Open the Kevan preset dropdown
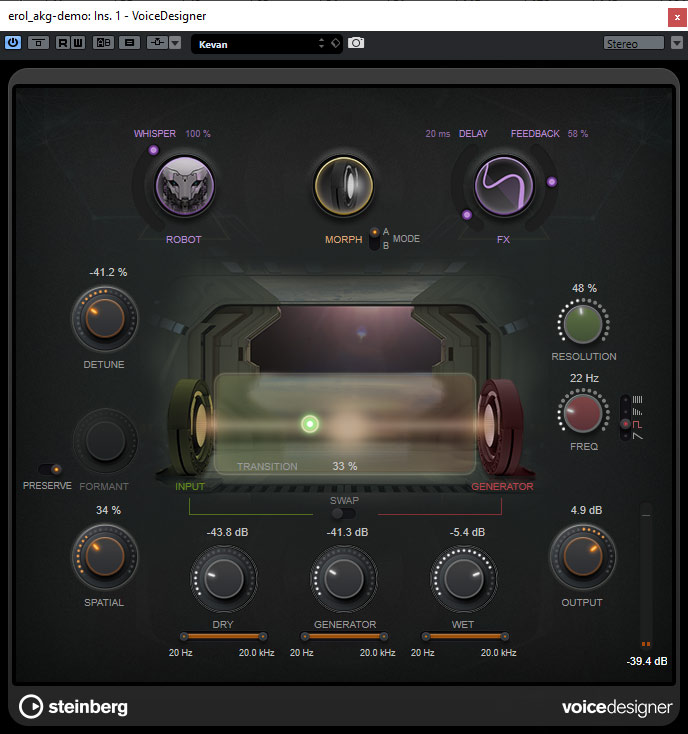The image size is (688, 734). click(260, 43)
